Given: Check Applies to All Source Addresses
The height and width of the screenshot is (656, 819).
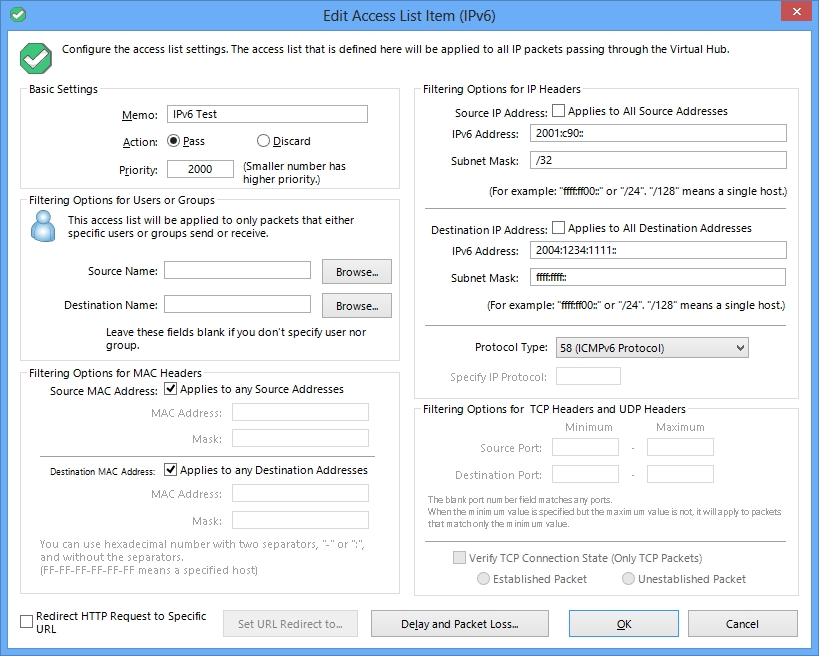Looking at the screenshot, I should point(558,111).
